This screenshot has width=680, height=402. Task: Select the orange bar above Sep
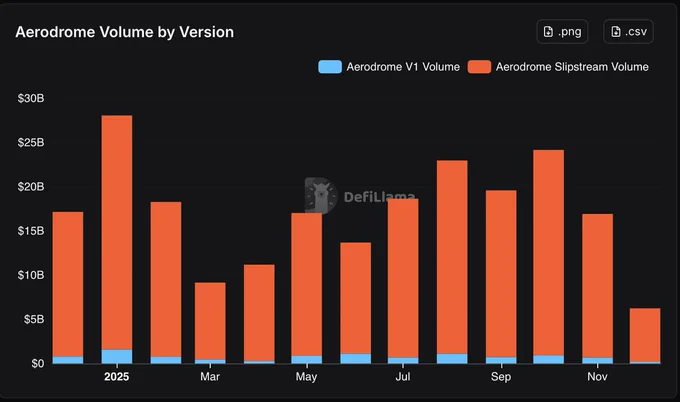501,274
